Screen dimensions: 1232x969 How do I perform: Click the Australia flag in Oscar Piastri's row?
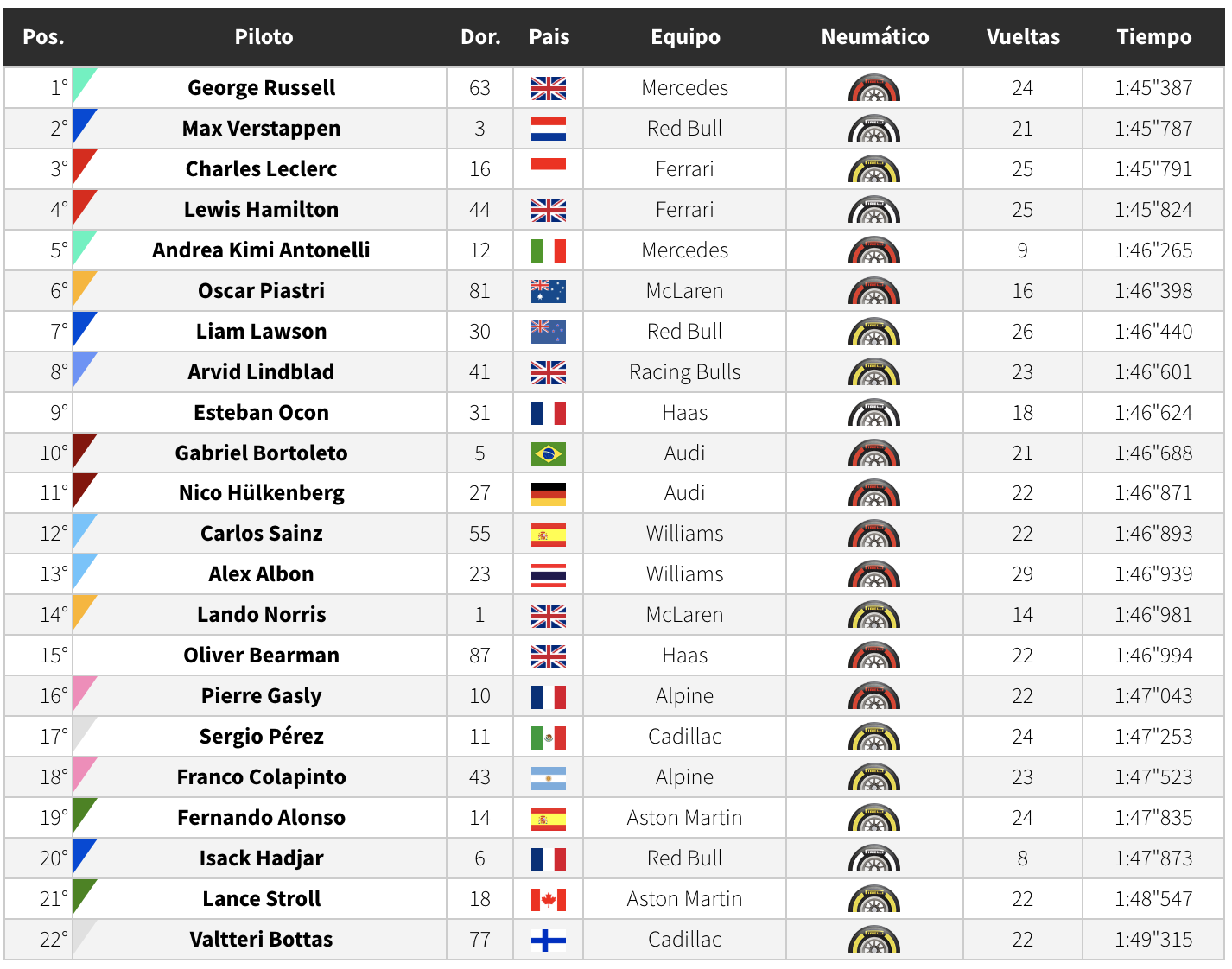[548, 291]
